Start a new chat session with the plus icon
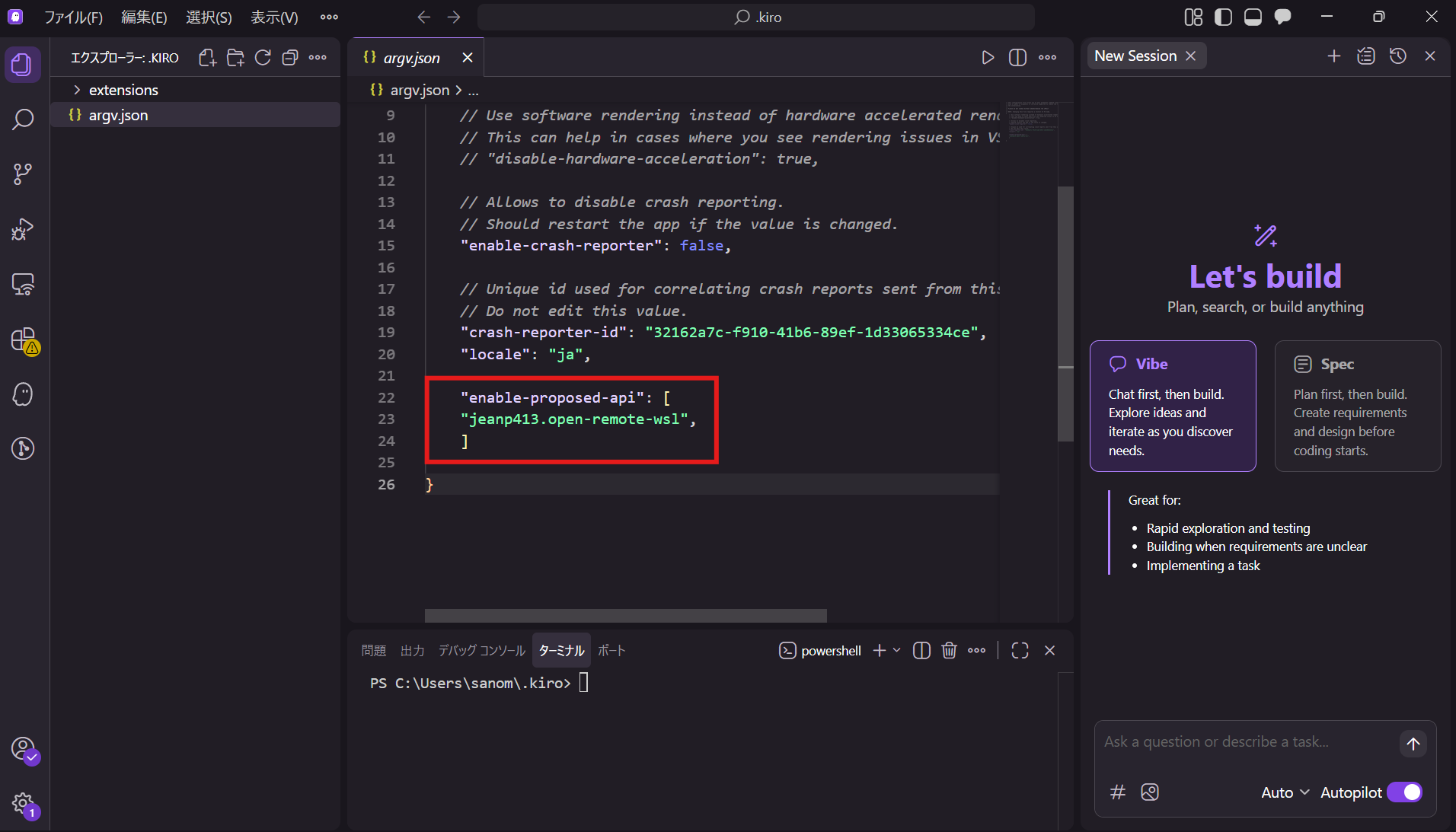 [x=1333, y=56]
